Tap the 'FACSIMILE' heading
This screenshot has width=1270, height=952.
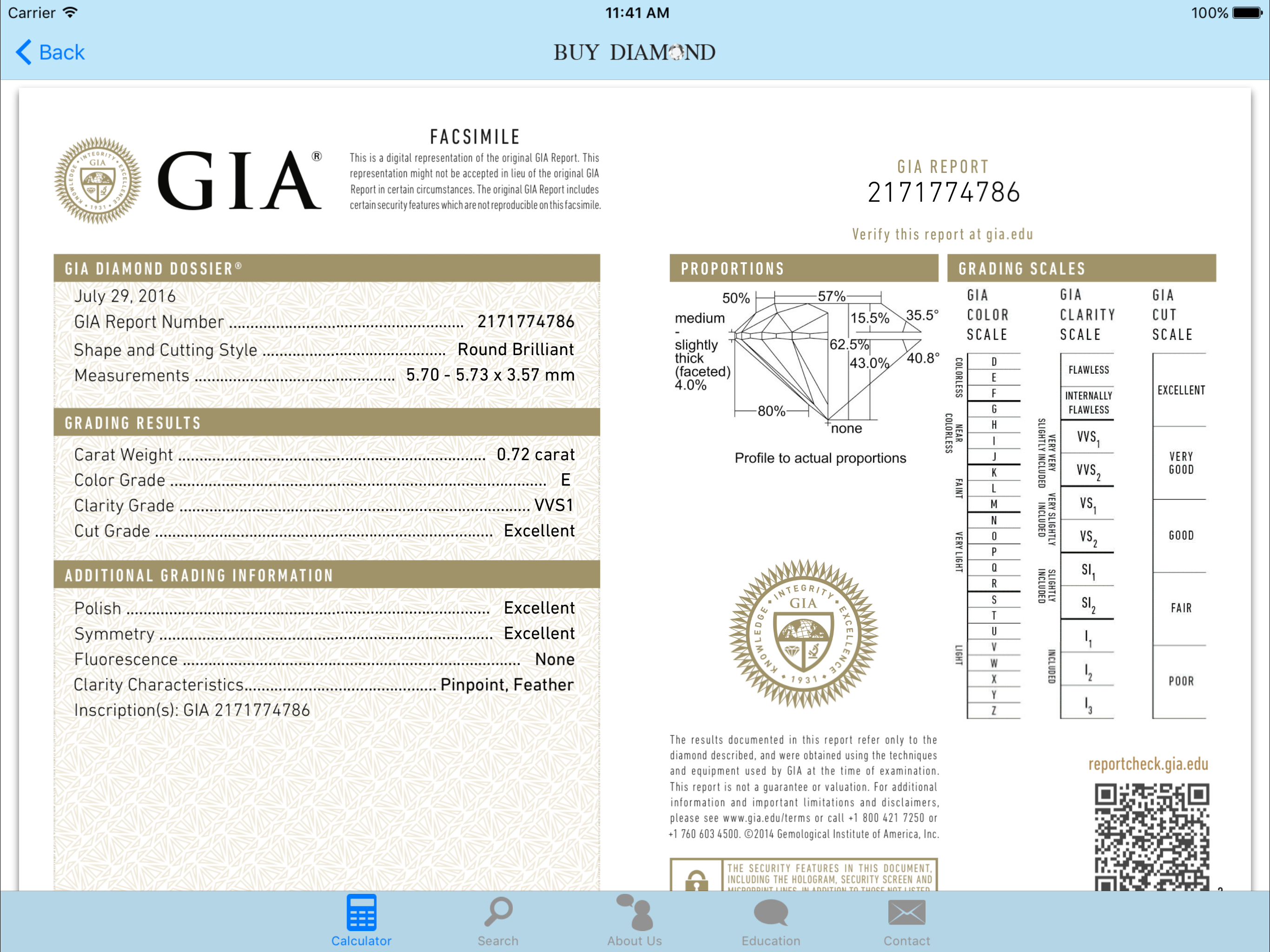point(475,137)
